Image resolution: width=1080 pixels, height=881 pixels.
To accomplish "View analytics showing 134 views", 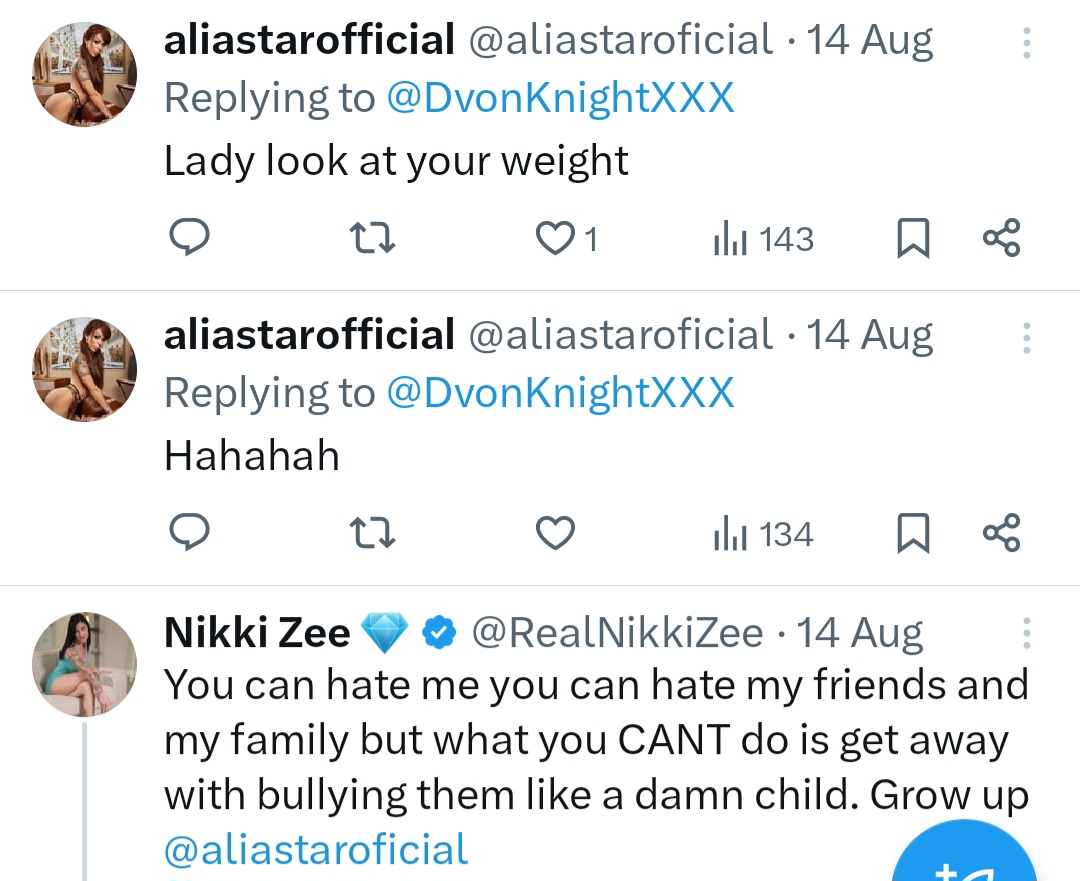I will (764, 534).
